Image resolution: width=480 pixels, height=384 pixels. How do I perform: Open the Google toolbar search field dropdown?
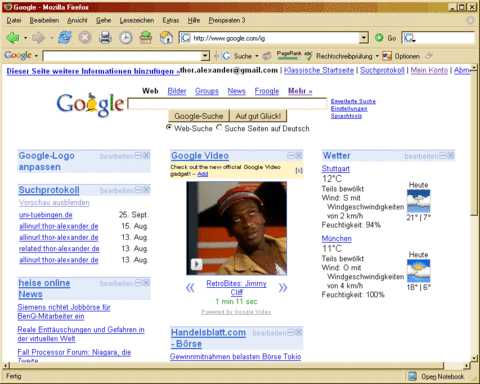click(205, 56)
